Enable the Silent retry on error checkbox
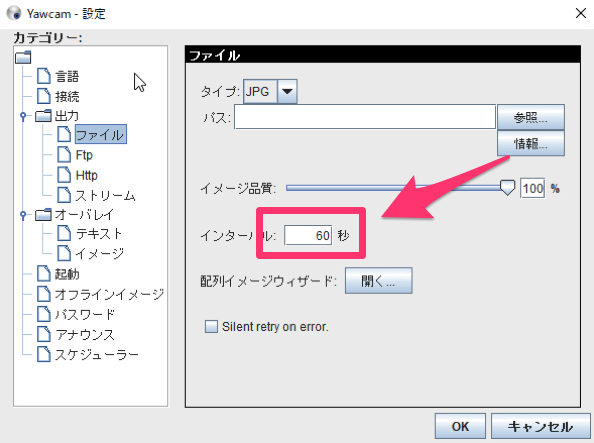 (211, 326)
